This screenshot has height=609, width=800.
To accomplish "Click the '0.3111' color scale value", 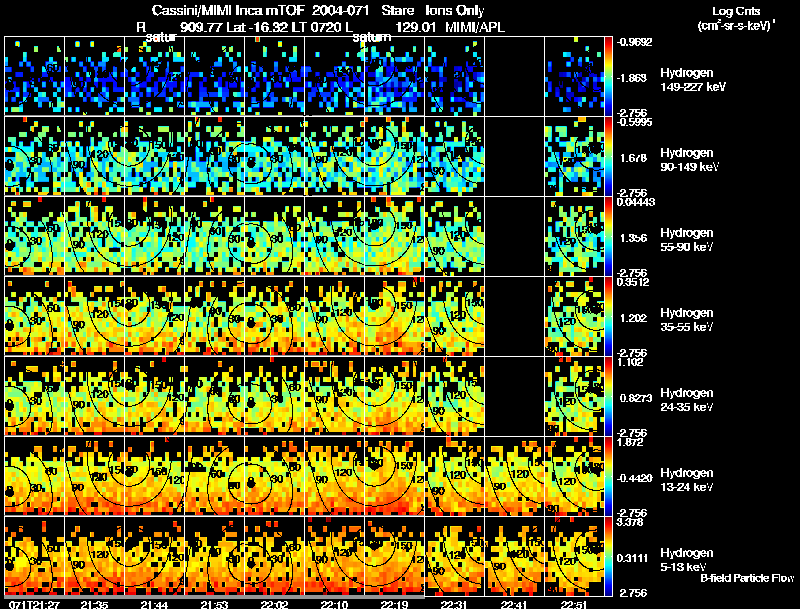I will (634, 558).
